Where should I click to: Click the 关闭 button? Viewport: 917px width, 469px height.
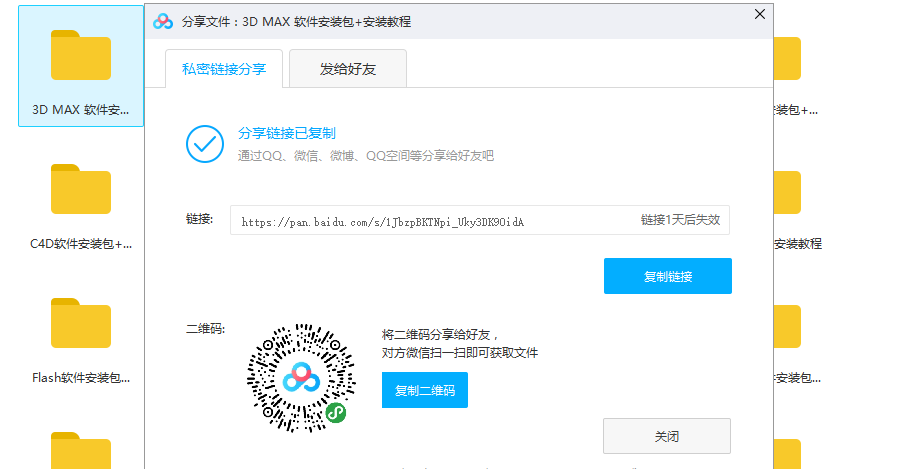667,436
